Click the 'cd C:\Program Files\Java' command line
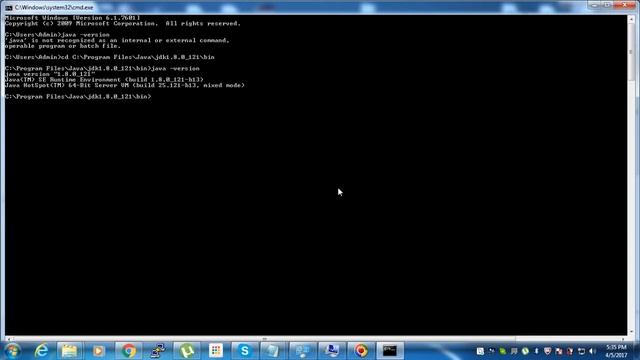640x360 pixels. [110, 57]
